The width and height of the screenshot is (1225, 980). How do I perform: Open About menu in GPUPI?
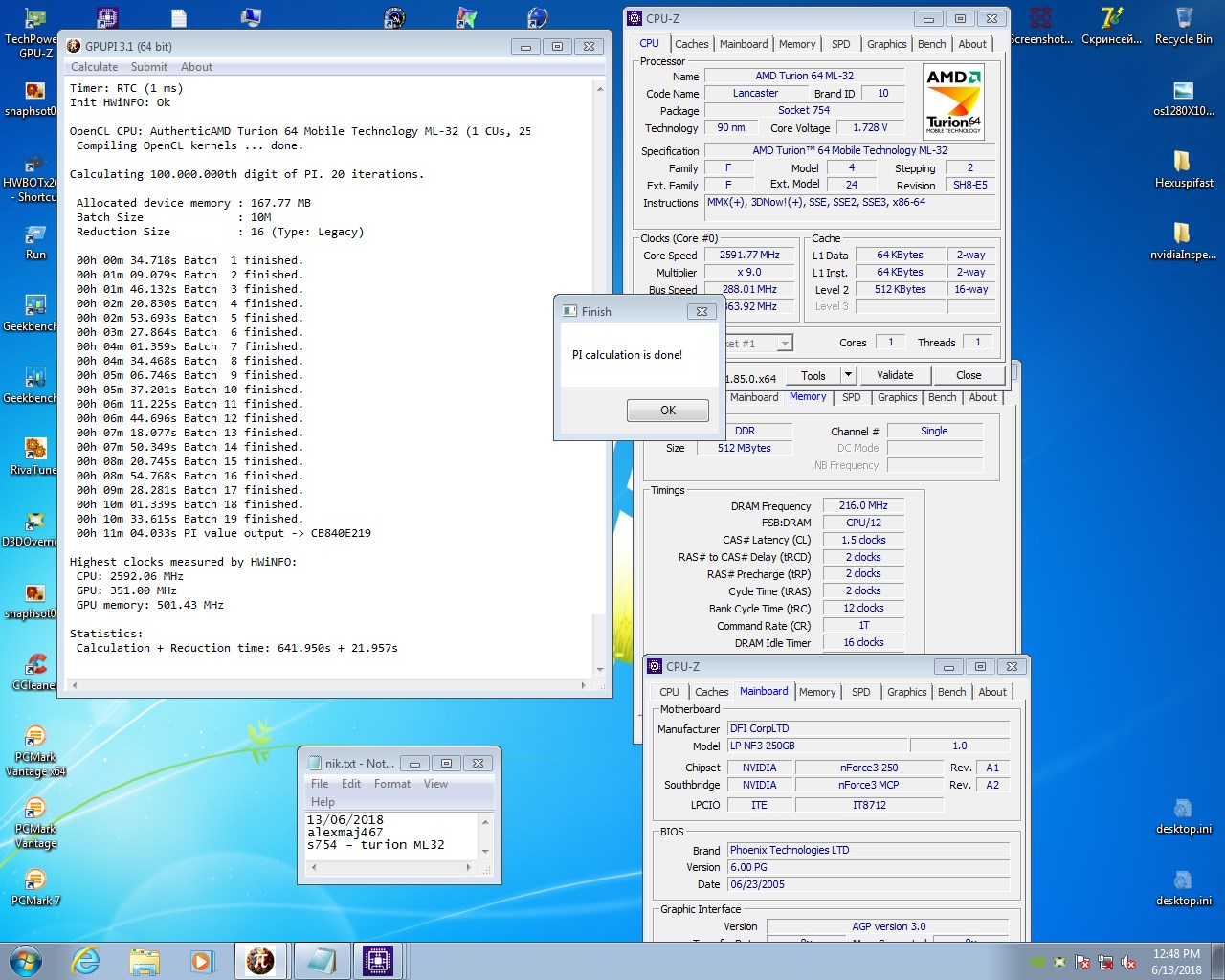pos(196,67)
